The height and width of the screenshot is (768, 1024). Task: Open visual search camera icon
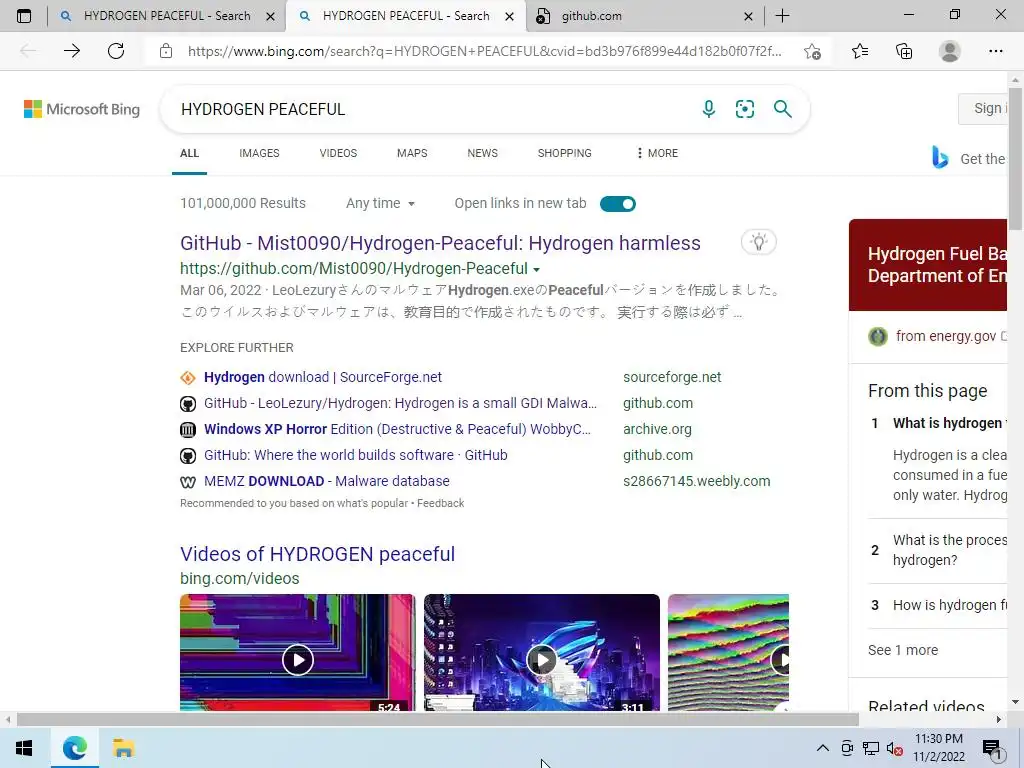click(x=744, y=109)
